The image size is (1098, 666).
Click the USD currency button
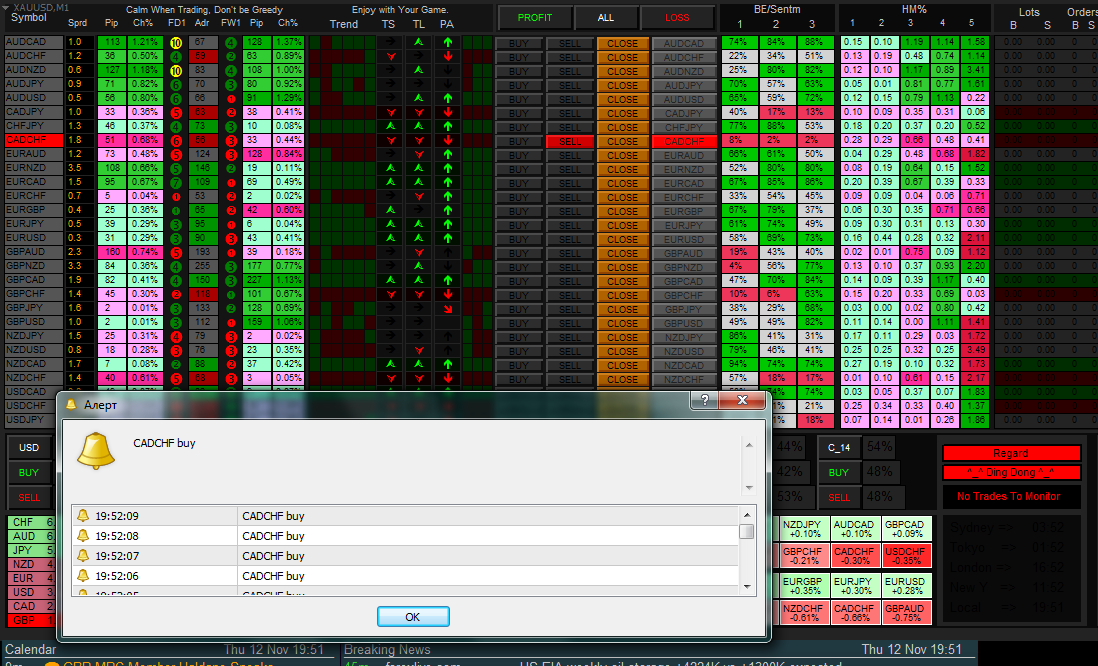29,448
